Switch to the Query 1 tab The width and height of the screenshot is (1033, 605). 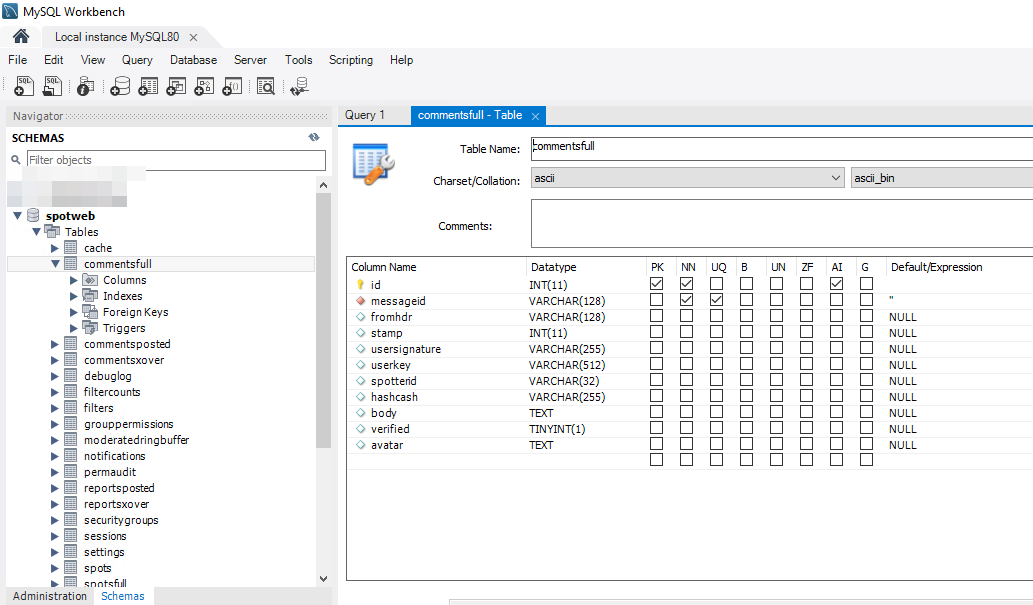[x=368, y=115]
